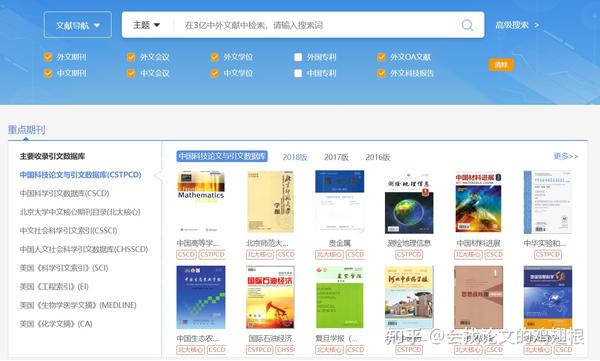Click the 中国生态农... journal title
Image resolution: width=600 pixels, height=361 pixels.
(198, 338)
